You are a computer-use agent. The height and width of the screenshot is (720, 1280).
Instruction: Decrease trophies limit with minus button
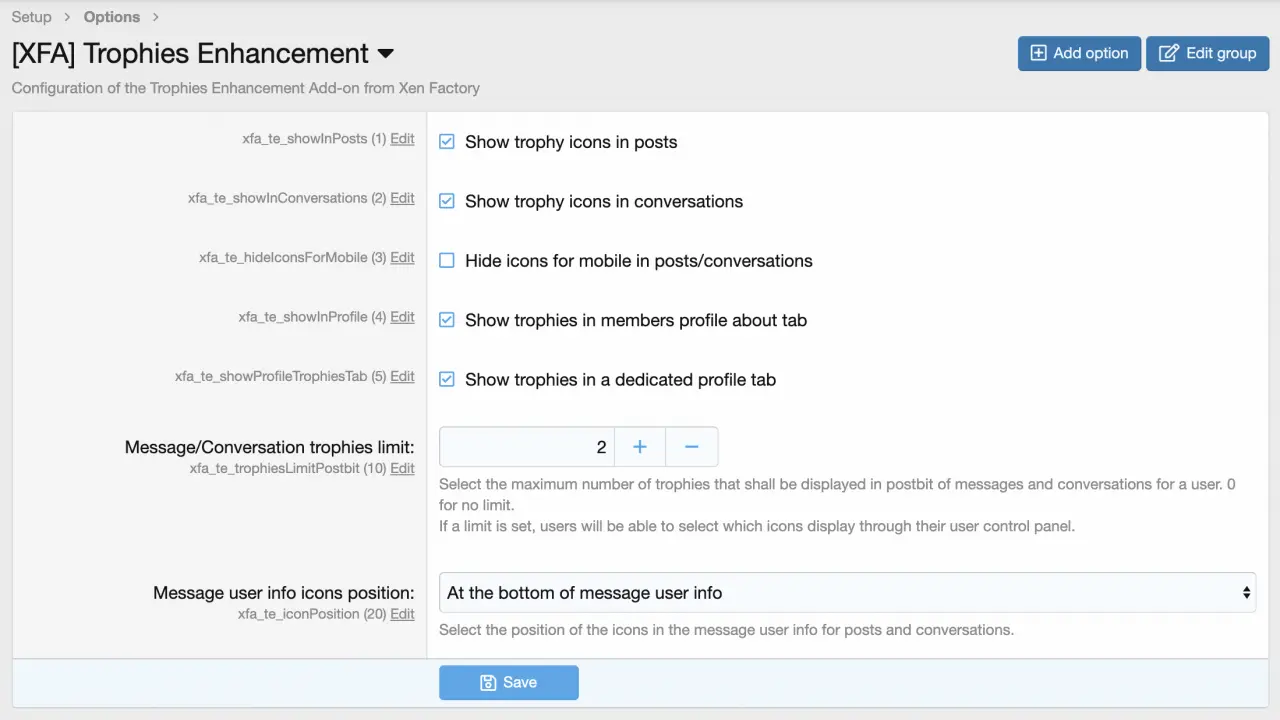(692, 447)
